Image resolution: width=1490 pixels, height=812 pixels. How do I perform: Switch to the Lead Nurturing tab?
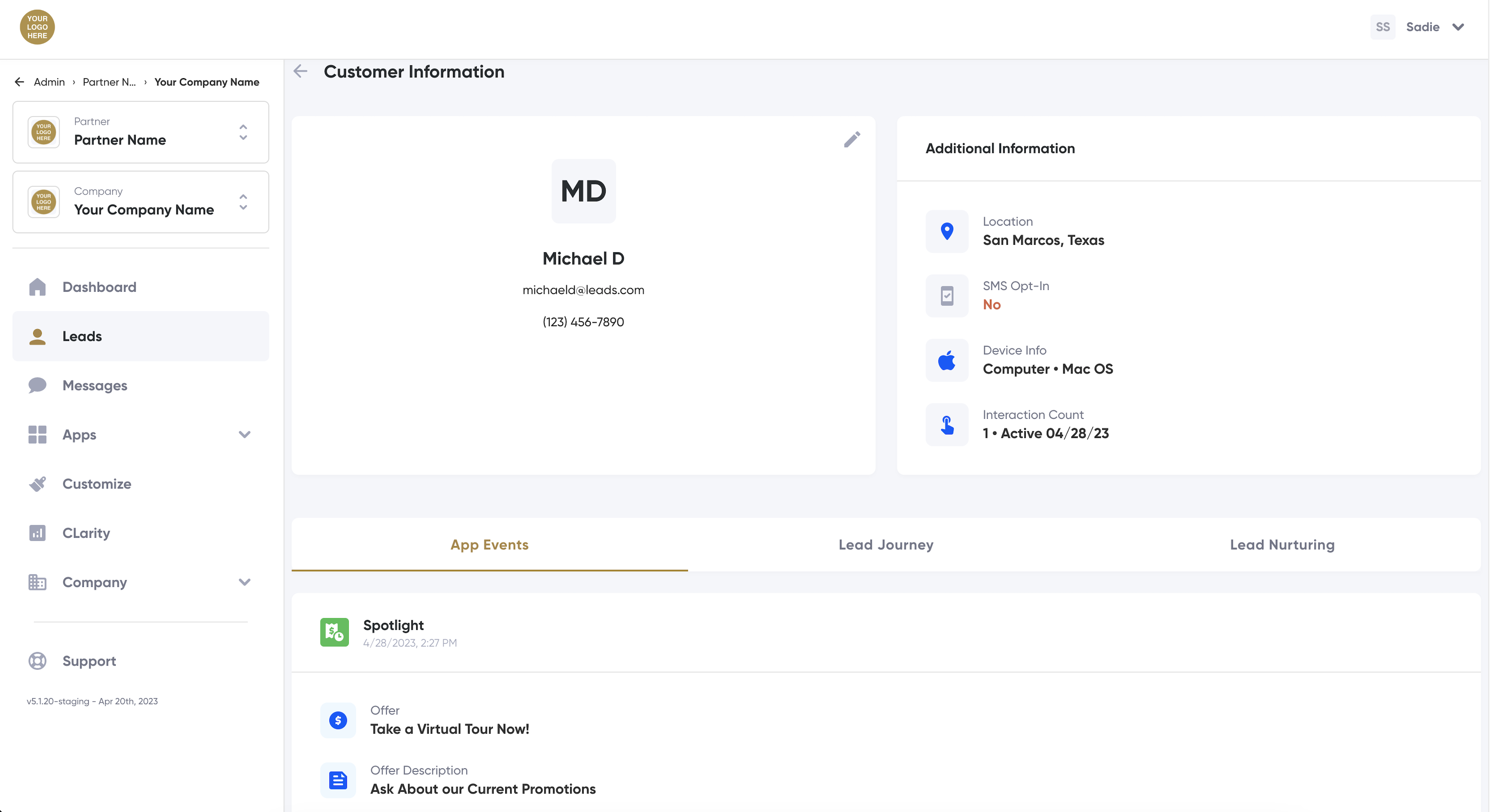pos(1282,545)
